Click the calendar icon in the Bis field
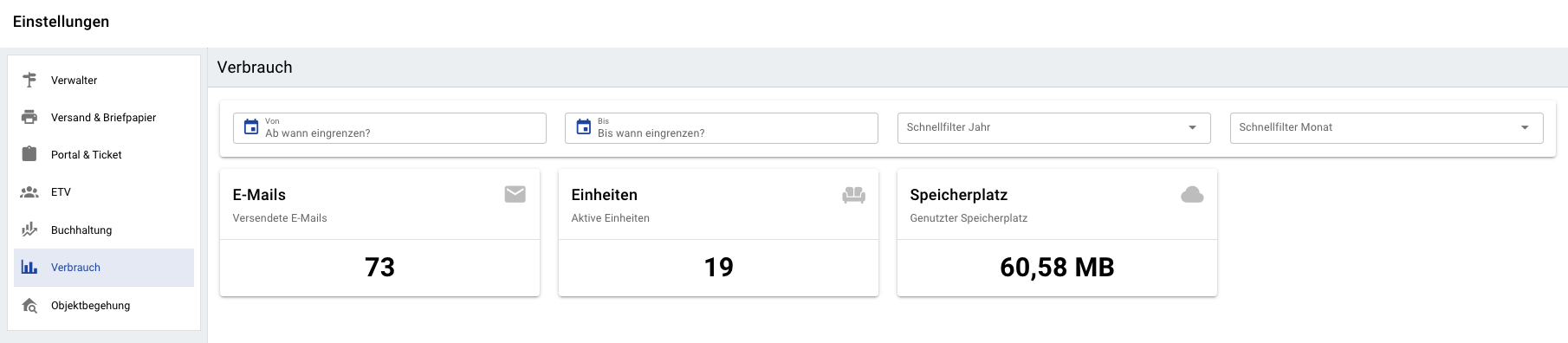This screenshot has height=343, width=1568. (x=584, y=127)
